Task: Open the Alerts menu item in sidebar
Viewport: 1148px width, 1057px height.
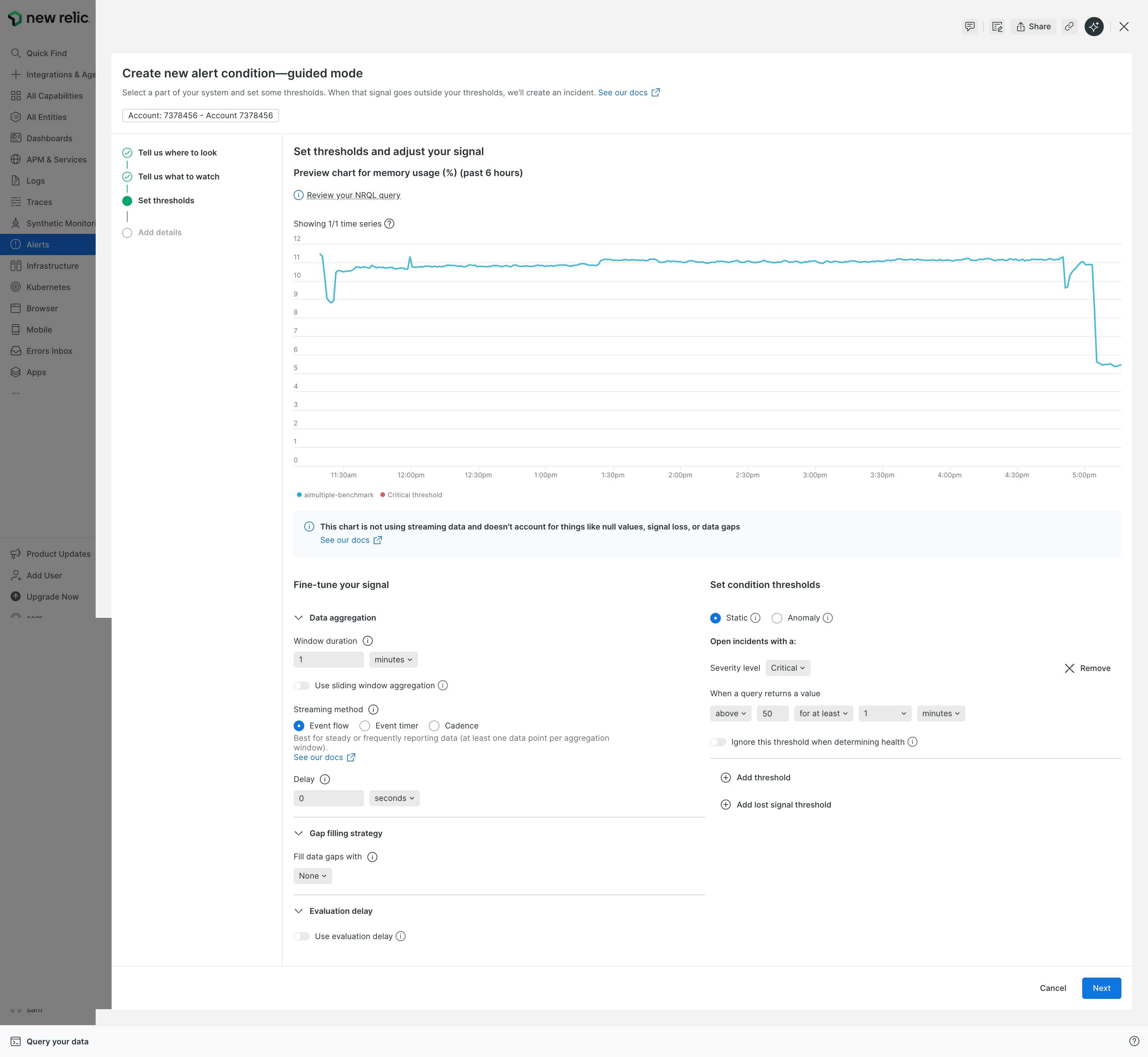Action: tap(48, 244)
